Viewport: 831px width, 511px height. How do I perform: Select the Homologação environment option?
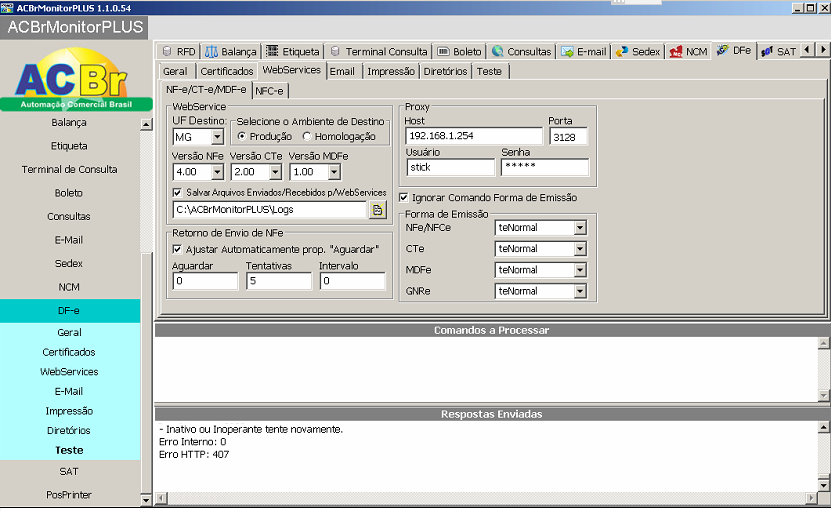coord(307,136)
